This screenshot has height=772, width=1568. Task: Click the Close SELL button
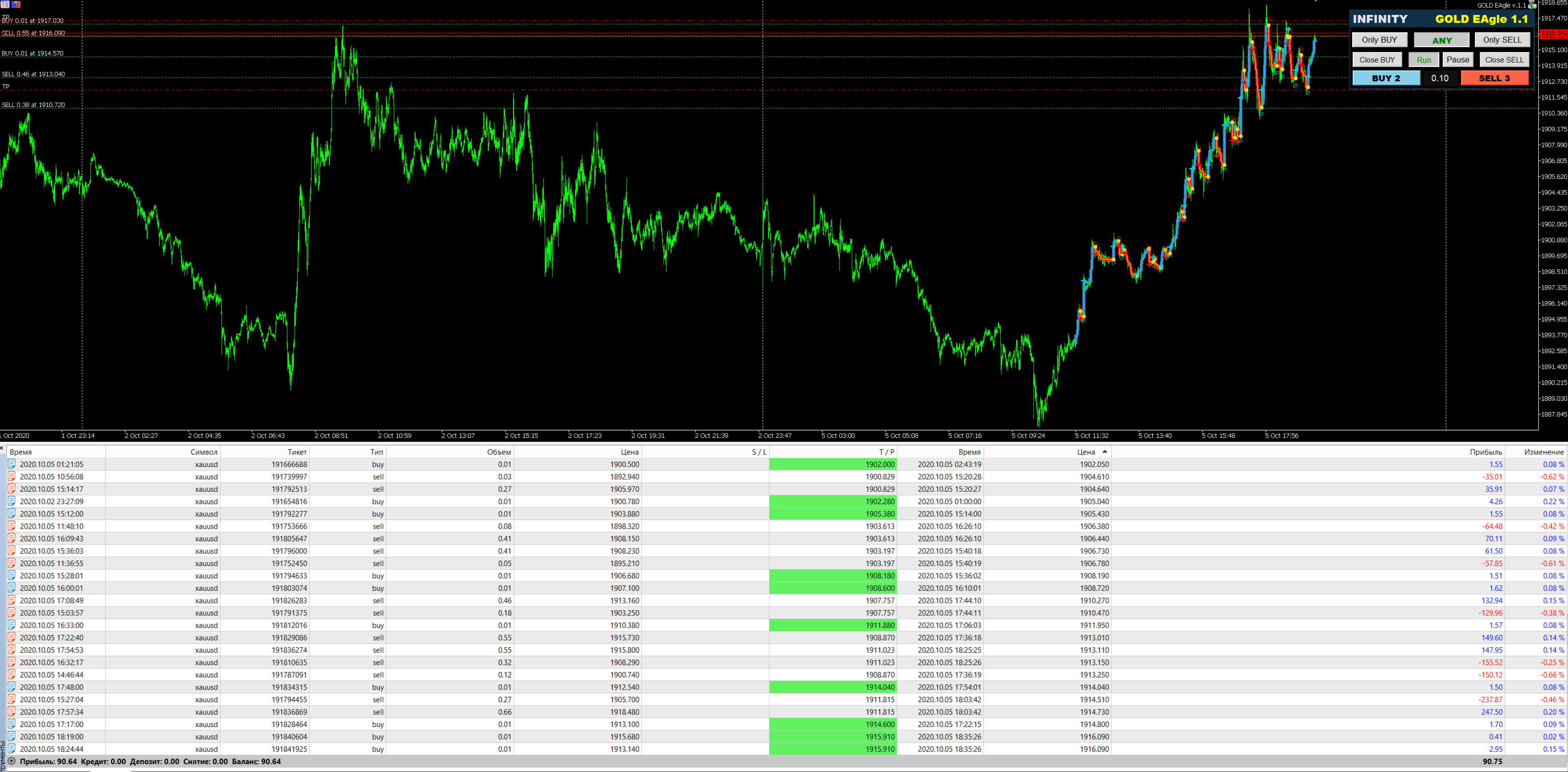point(1504,60)
